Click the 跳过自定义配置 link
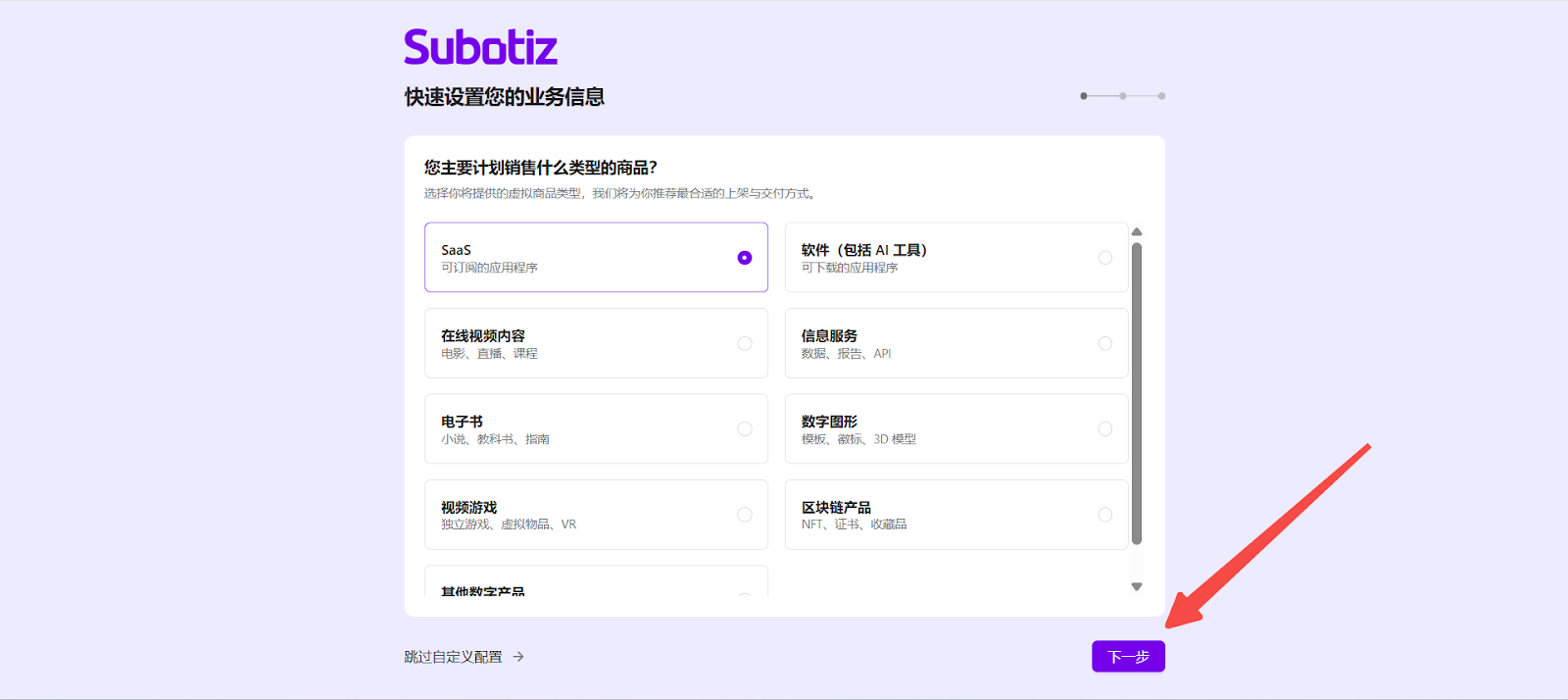 point(453,657)
